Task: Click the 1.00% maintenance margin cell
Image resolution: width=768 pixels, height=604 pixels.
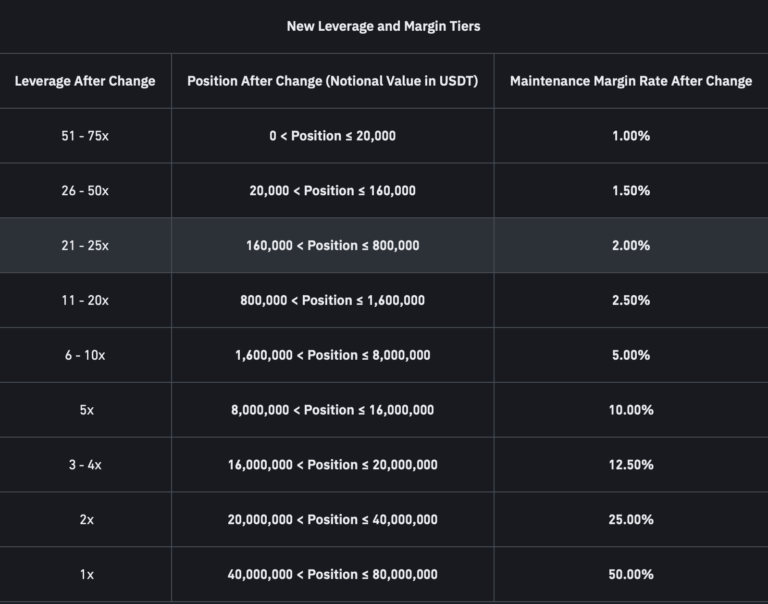Action: pos(630,136)
